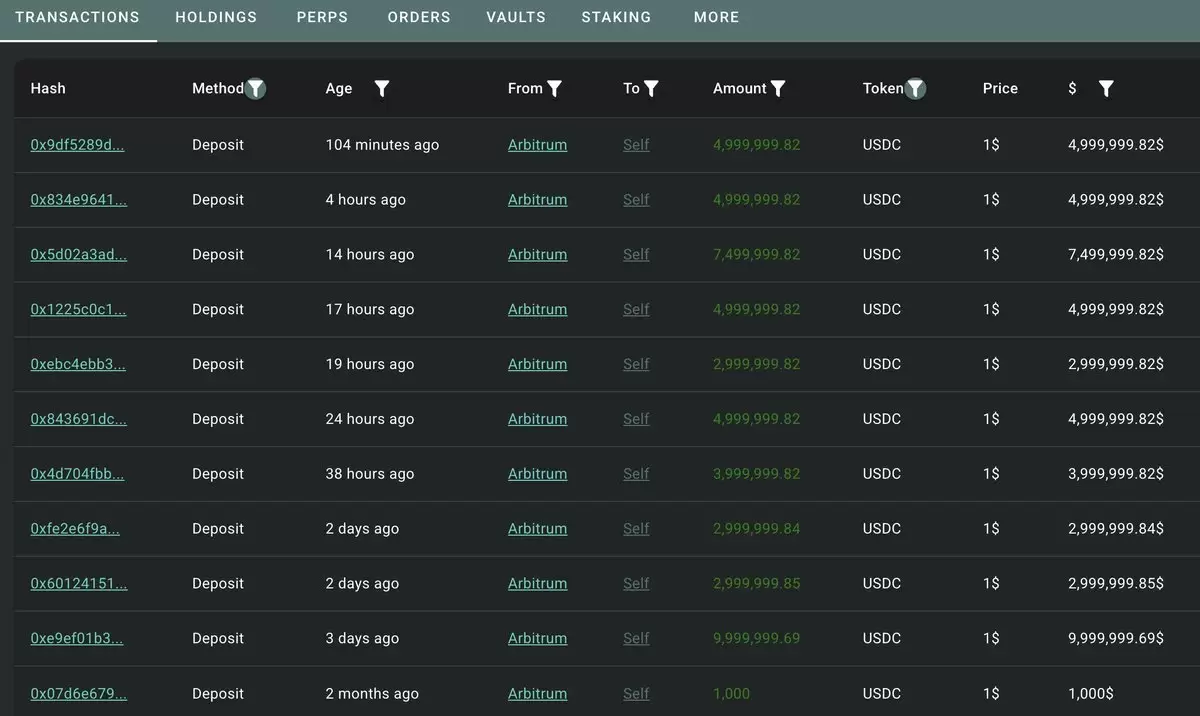The height and width of the screenshot is (716, 1200).
Task: Click the '2 months ago' age cell
Action: tap(372, 694)
